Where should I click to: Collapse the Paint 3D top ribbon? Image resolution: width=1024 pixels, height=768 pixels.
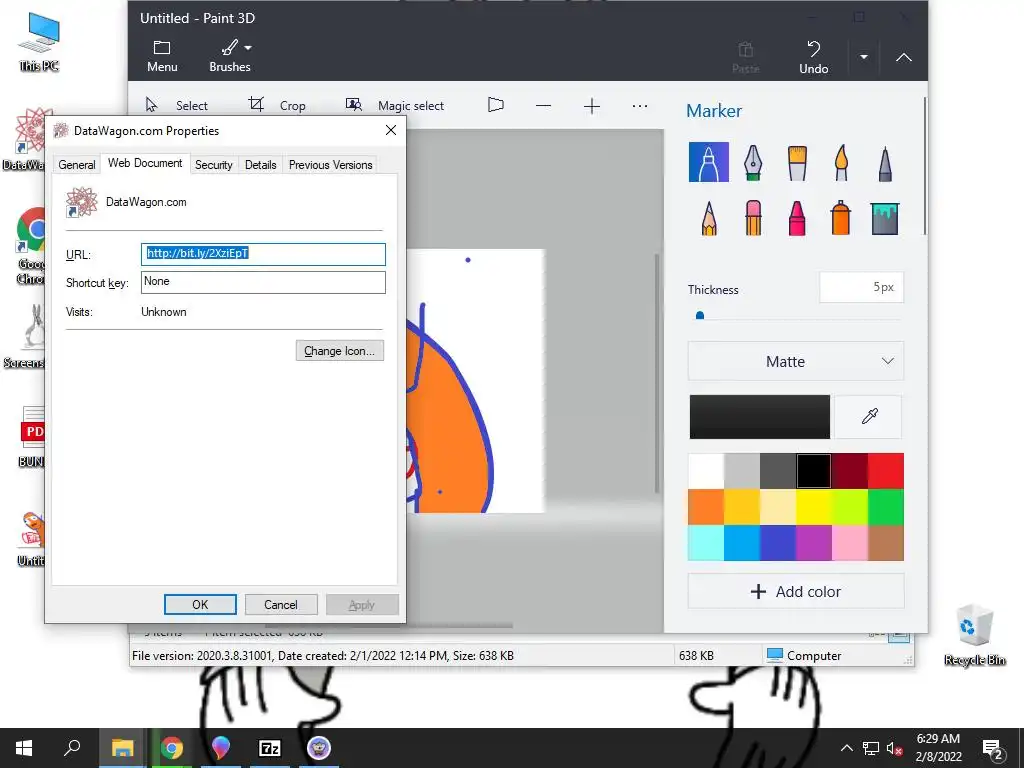tap(904, 57)
